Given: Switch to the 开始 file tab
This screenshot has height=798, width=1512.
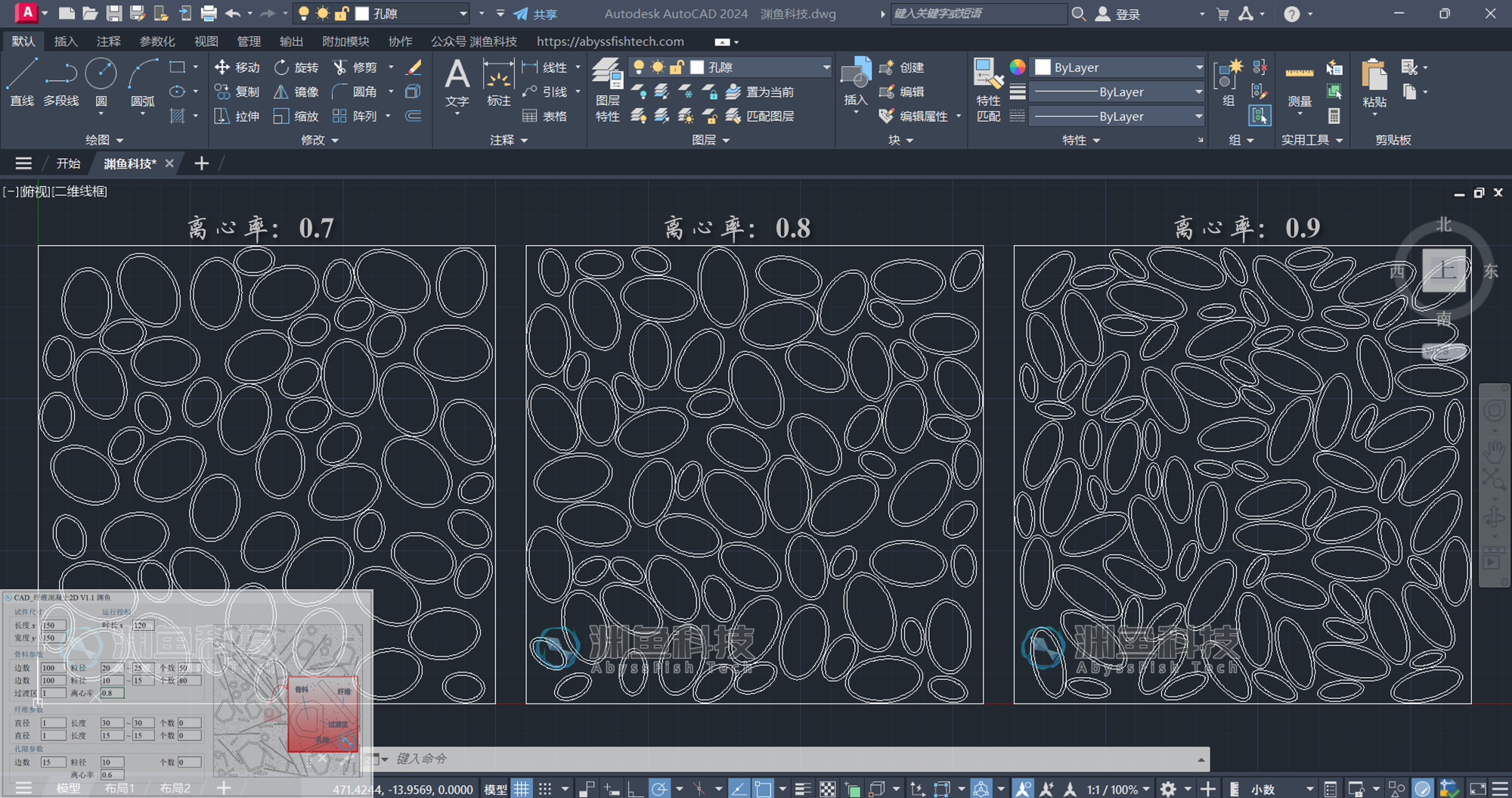Looking at the screenshot, I should [68, 163].
